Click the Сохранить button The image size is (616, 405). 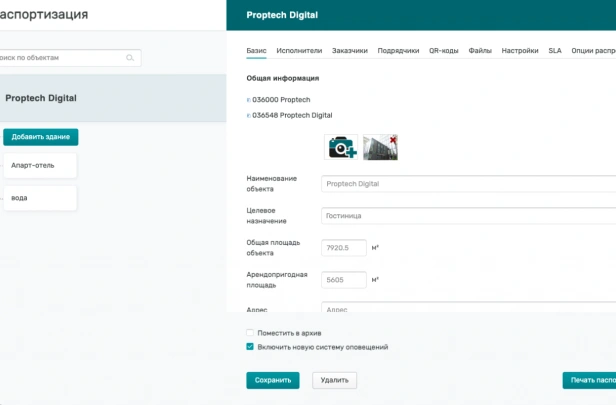(x=273, y=380)
